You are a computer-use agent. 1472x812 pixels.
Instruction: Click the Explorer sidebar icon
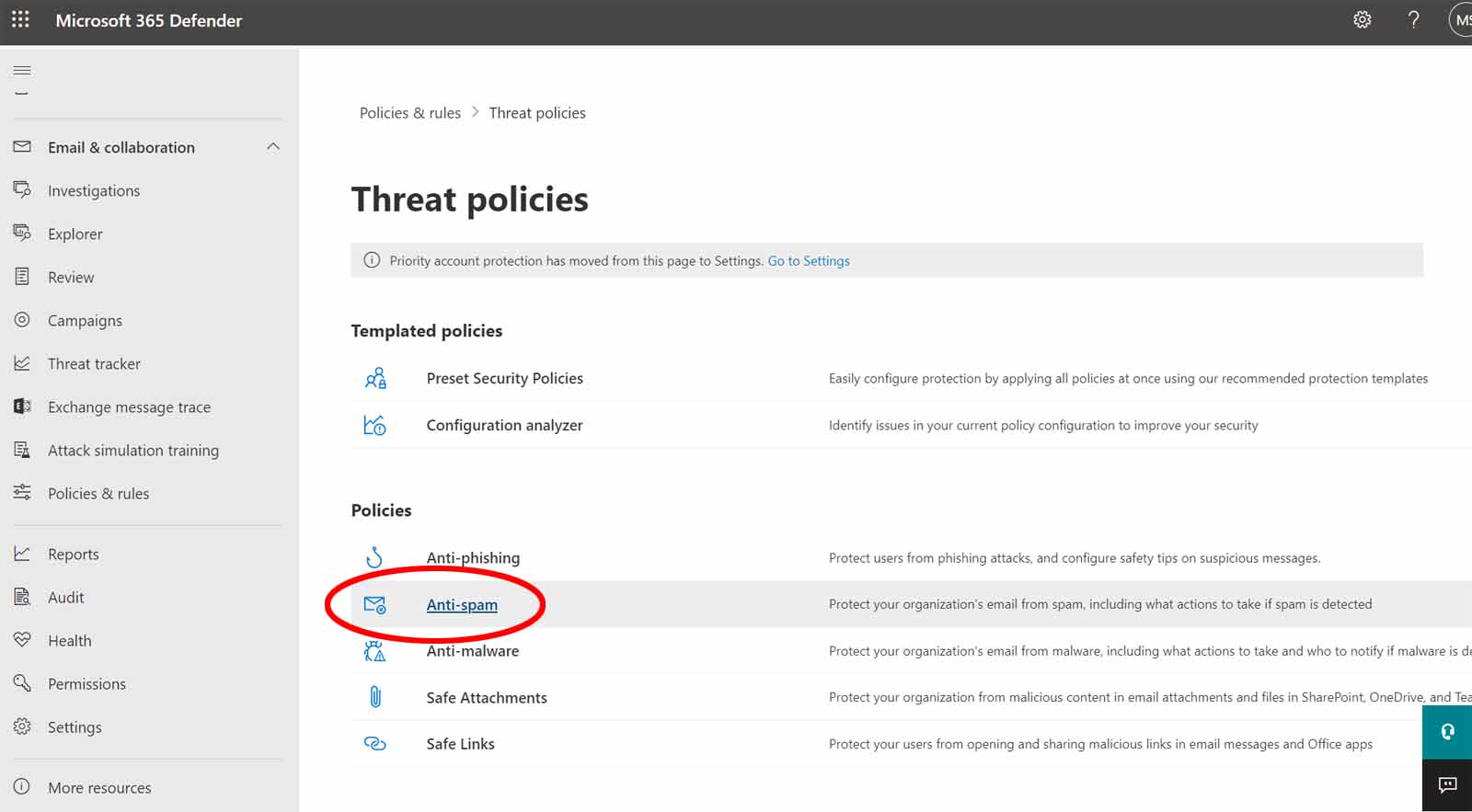[x=22, y=233]
